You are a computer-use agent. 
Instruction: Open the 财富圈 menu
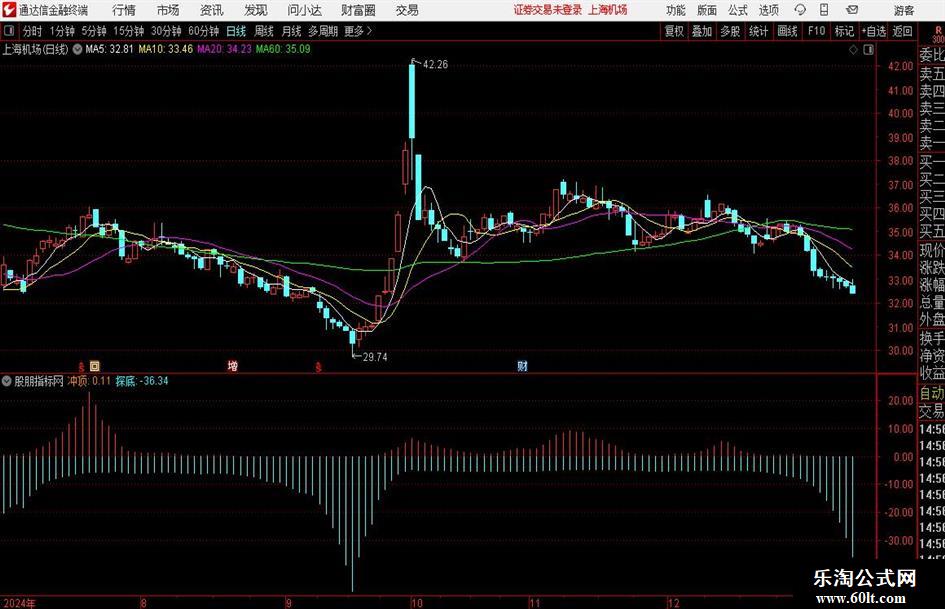(x=358, y=10)
